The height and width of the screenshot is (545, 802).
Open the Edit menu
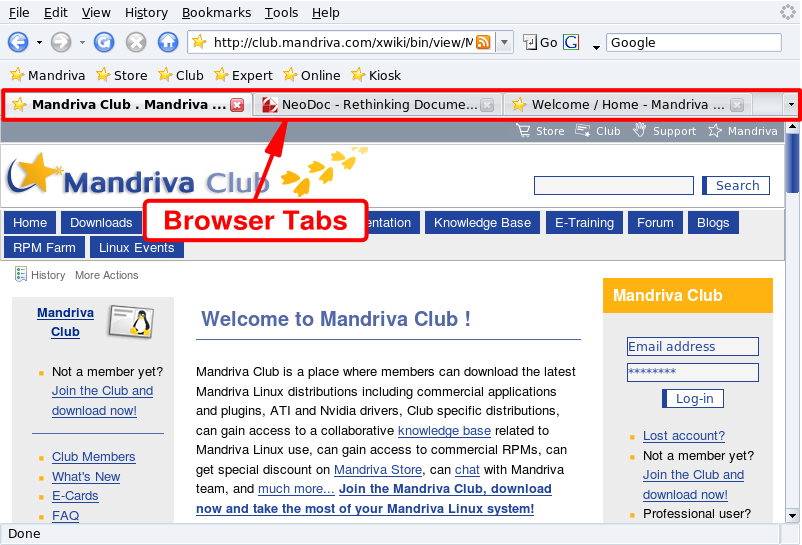point(55,13)
